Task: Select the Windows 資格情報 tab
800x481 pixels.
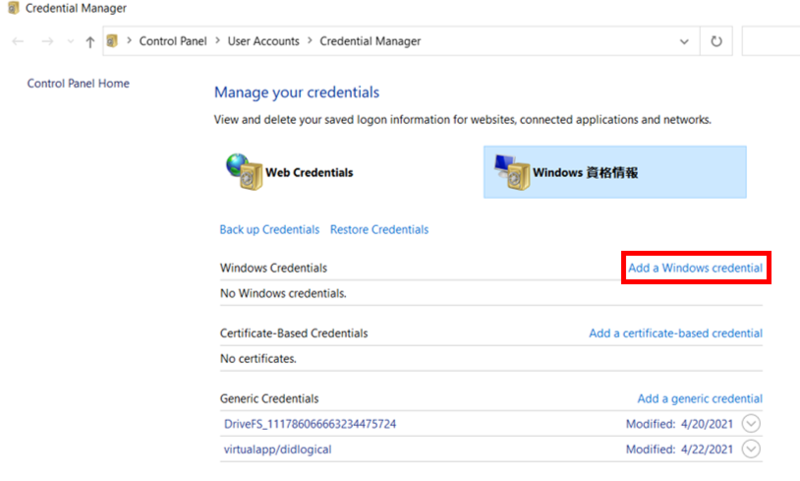Action: [615, 172]
